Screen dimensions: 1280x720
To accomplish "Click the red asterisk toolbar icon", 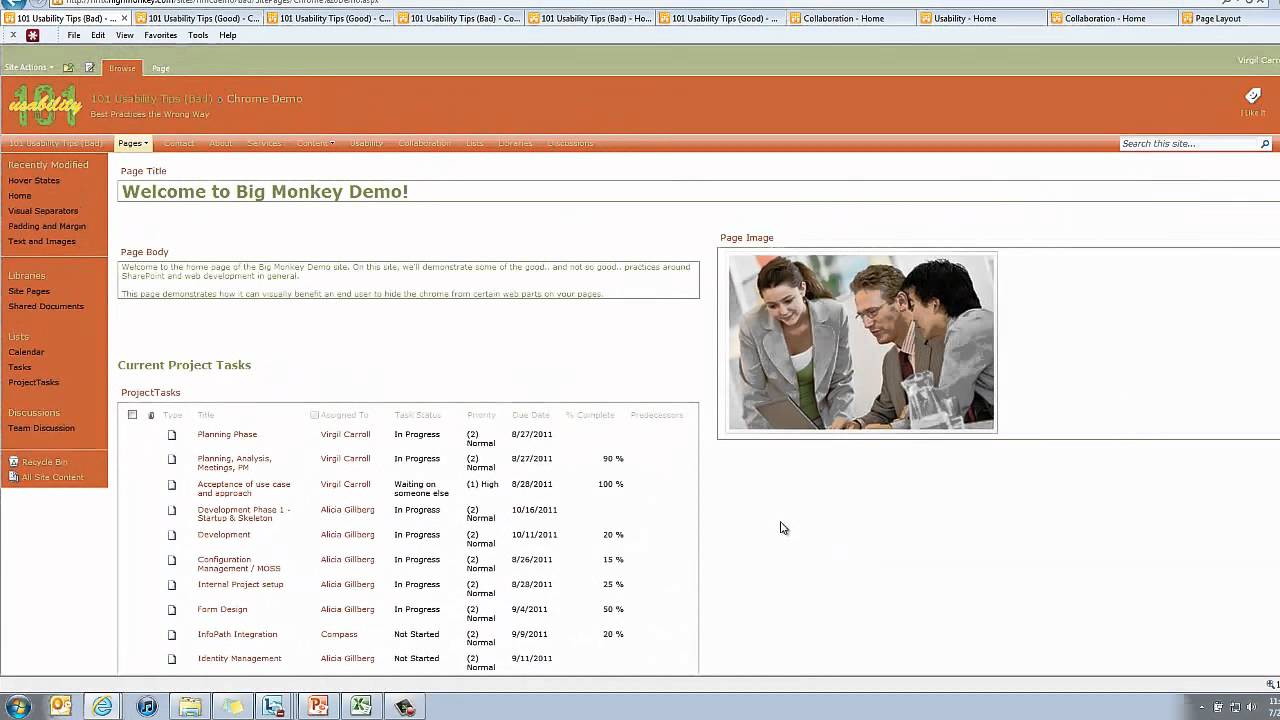I will point(33,35).
